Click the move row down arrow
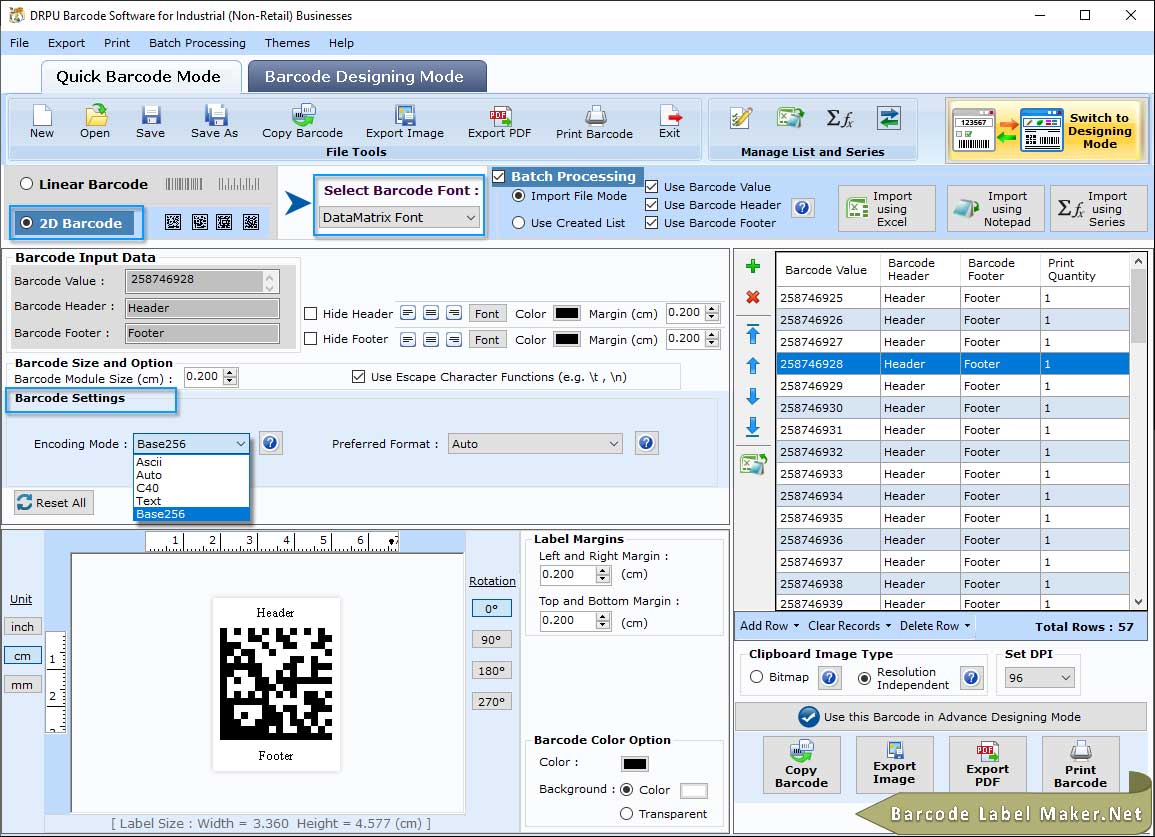 click(753, 396)
